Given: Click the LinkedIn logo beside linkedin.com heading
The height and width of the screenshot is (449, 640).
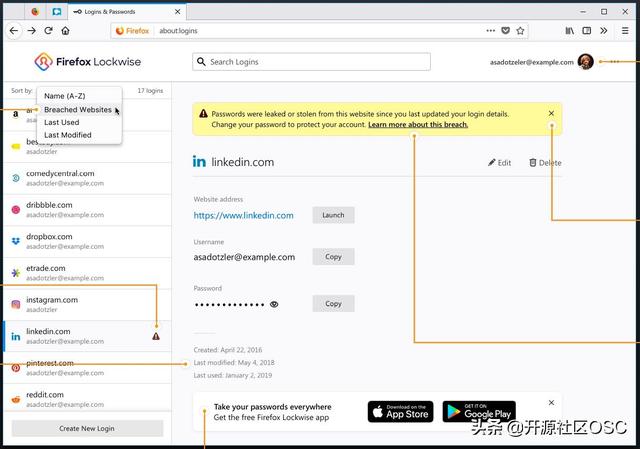Looking at the screenshot, I should pos(199,162).
